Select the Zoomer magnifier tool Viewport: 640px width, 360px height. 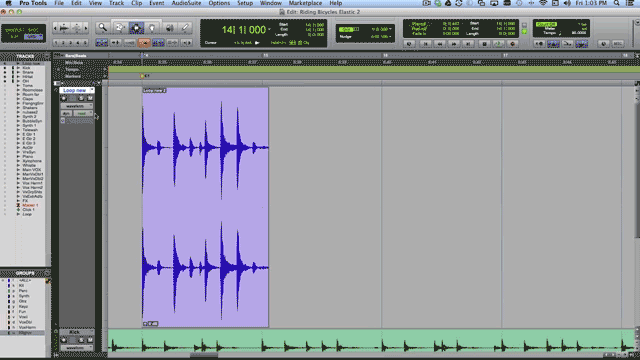point(102,28)
